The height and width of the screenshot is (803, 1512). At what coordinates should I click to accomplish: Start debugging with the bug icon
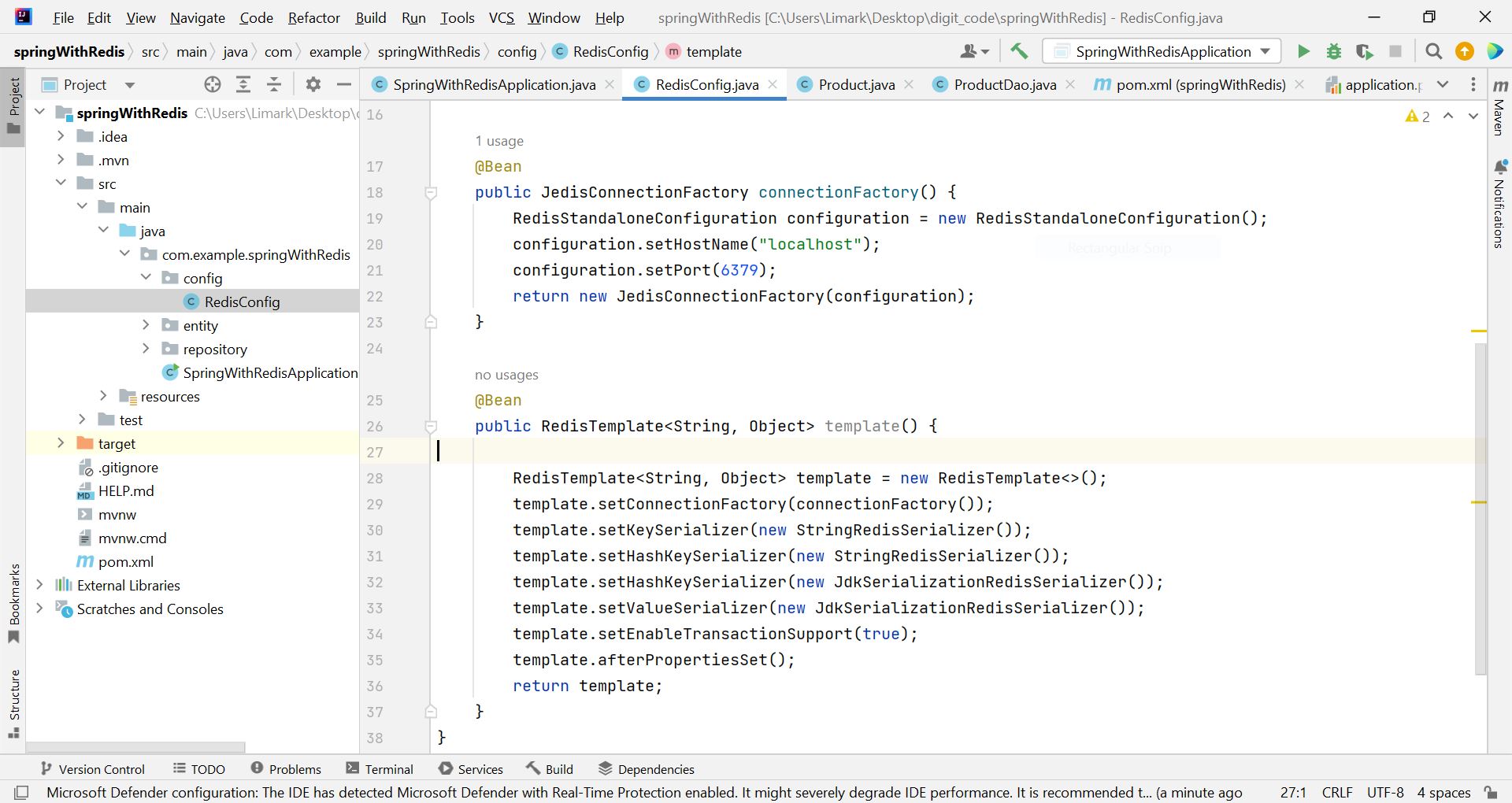1334,52
